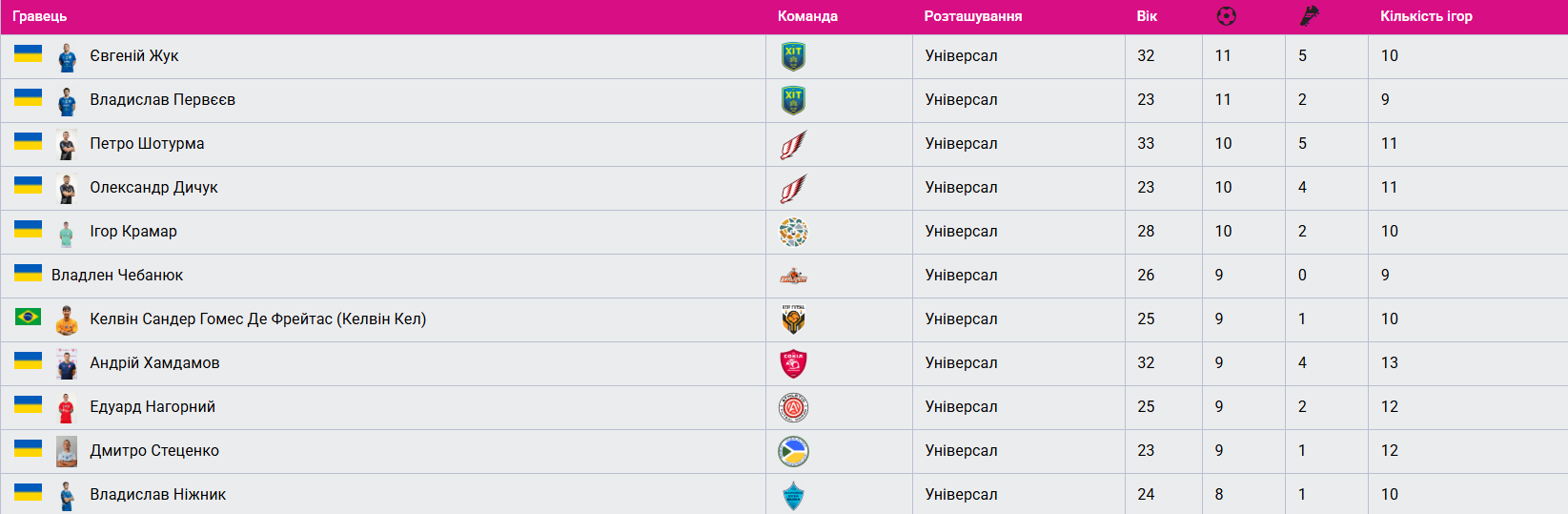Click Євгеній Жук's player photo thumbnail

pyautogui.click(x=67, y=57)
